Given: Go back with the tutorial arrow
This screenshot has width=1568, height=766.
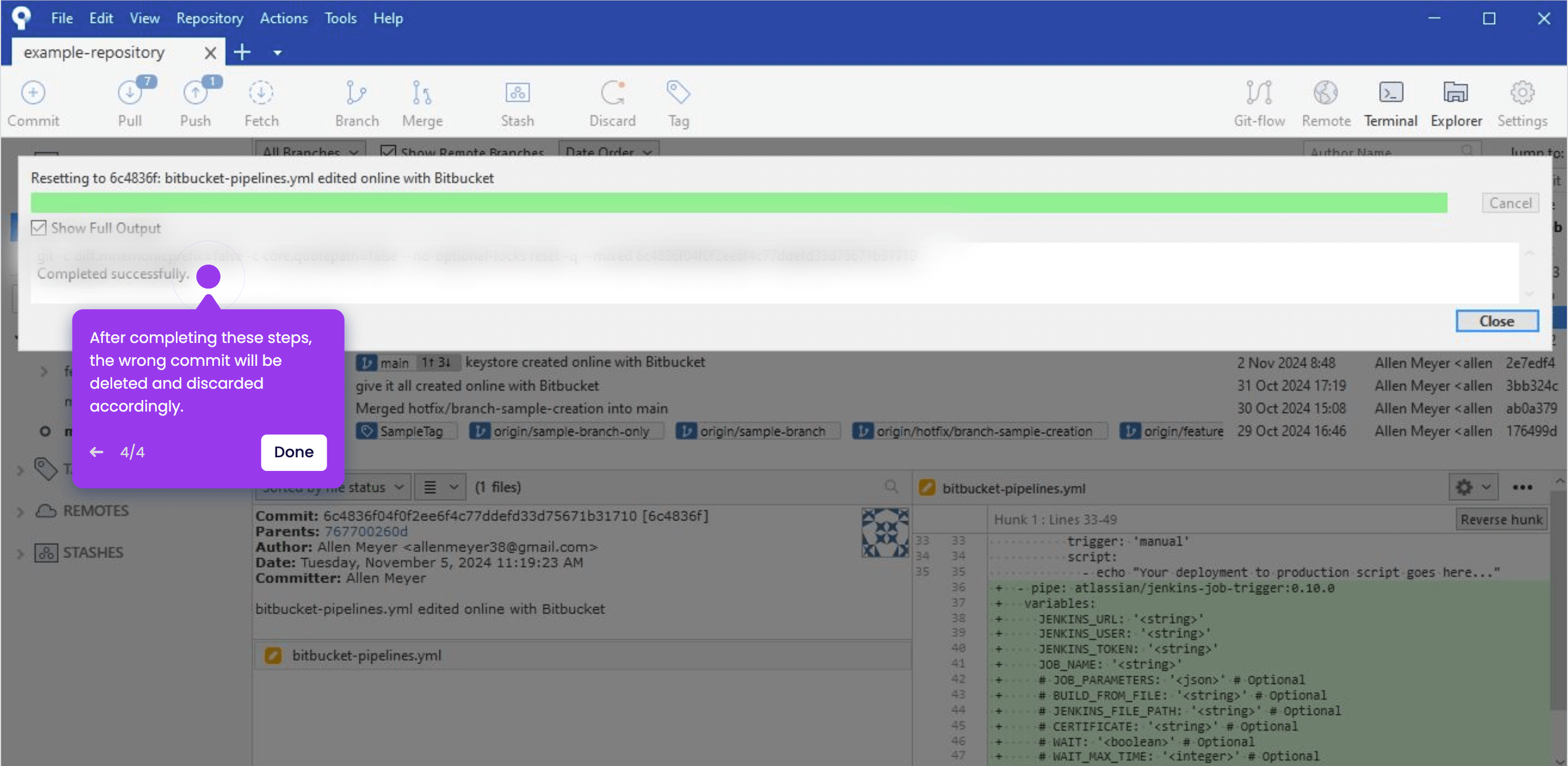Looking at the screenshot, I should tap(96, 452).
